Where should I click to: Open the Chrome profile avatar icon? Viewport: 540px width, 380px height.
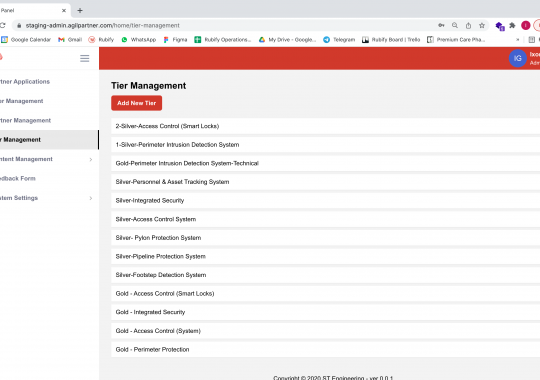click(x=526, y=25)
